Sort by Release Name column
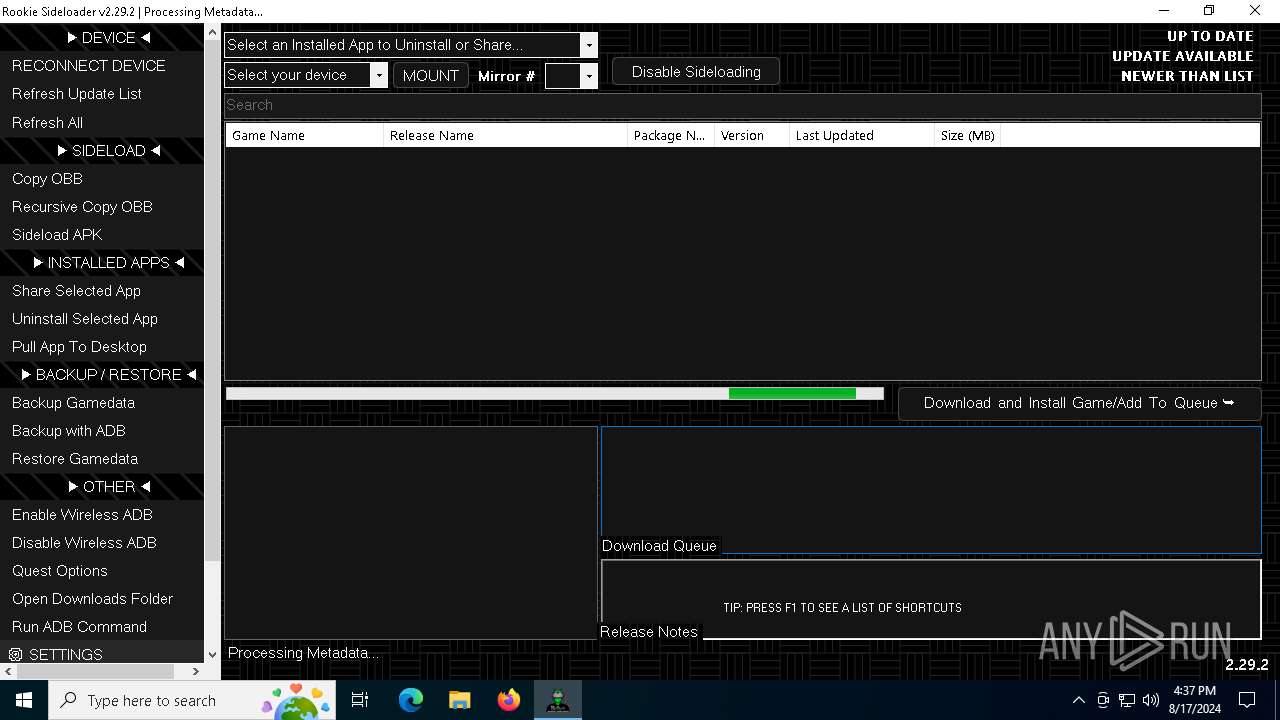 (x=505, y=135)
